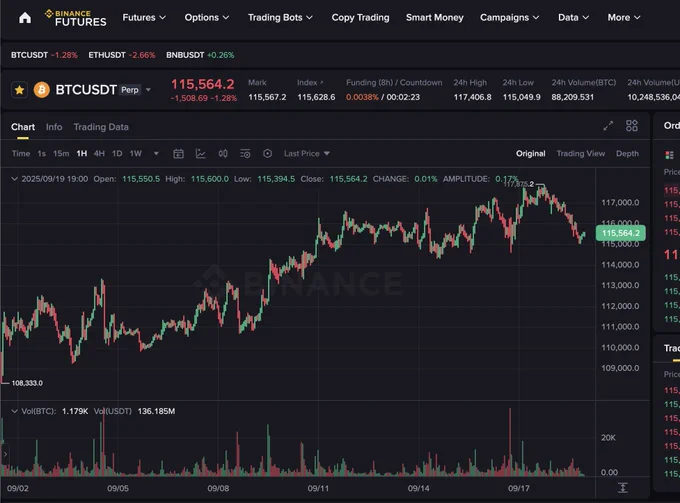Click the large 115,564.2 last price

(203, 84)
